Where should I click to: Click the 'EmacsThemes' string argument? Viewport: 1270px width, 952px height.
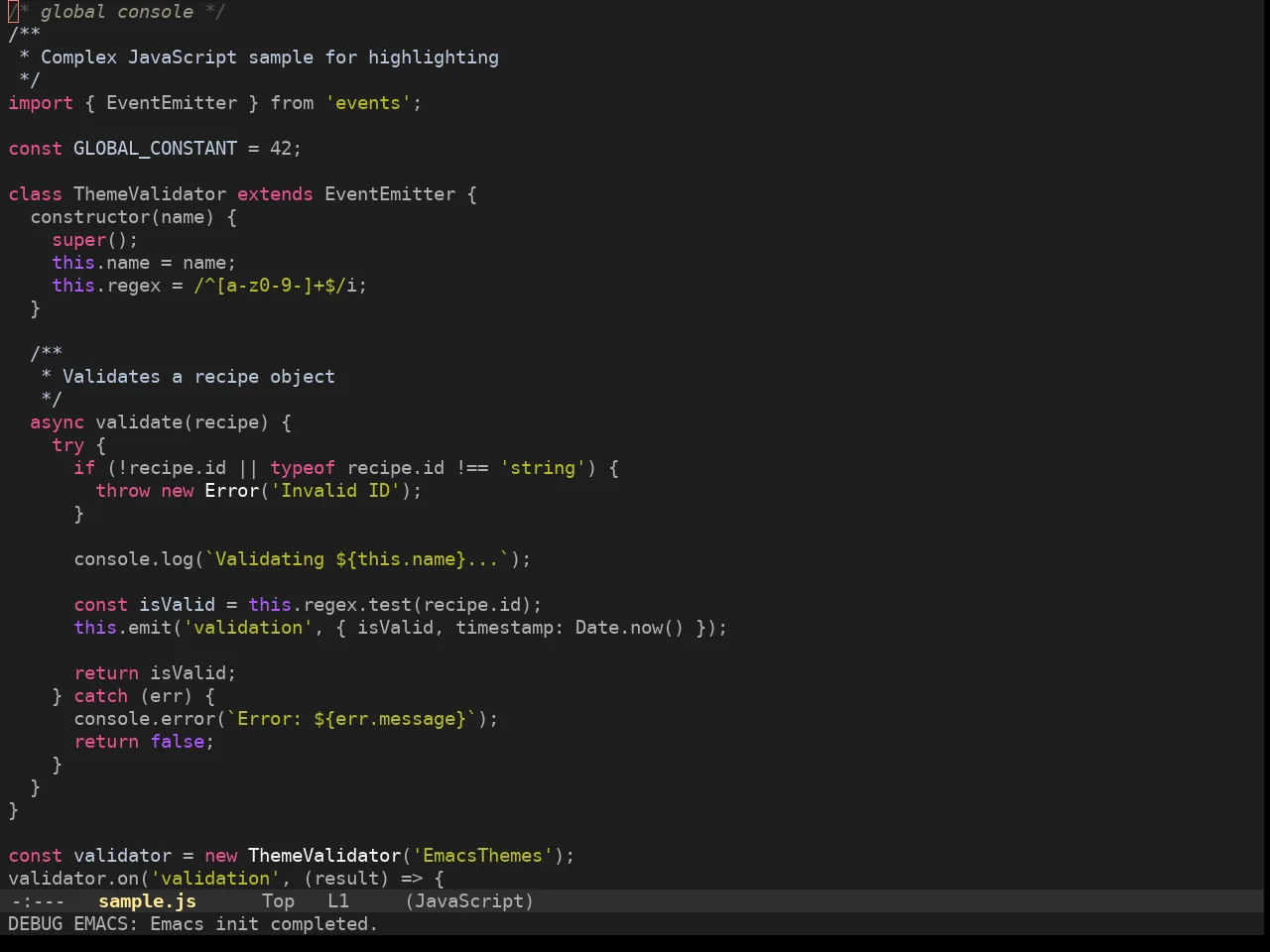(x=482, y=856)
